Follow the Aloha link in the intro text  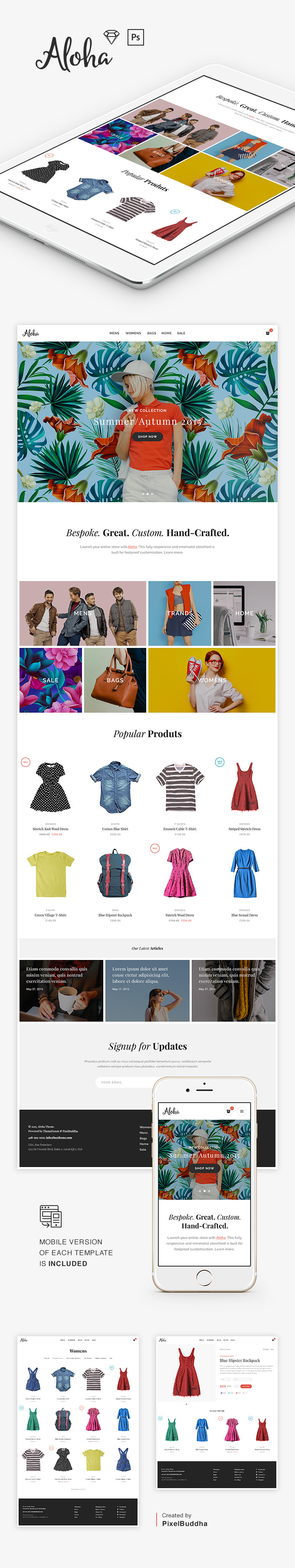[133, 547]
